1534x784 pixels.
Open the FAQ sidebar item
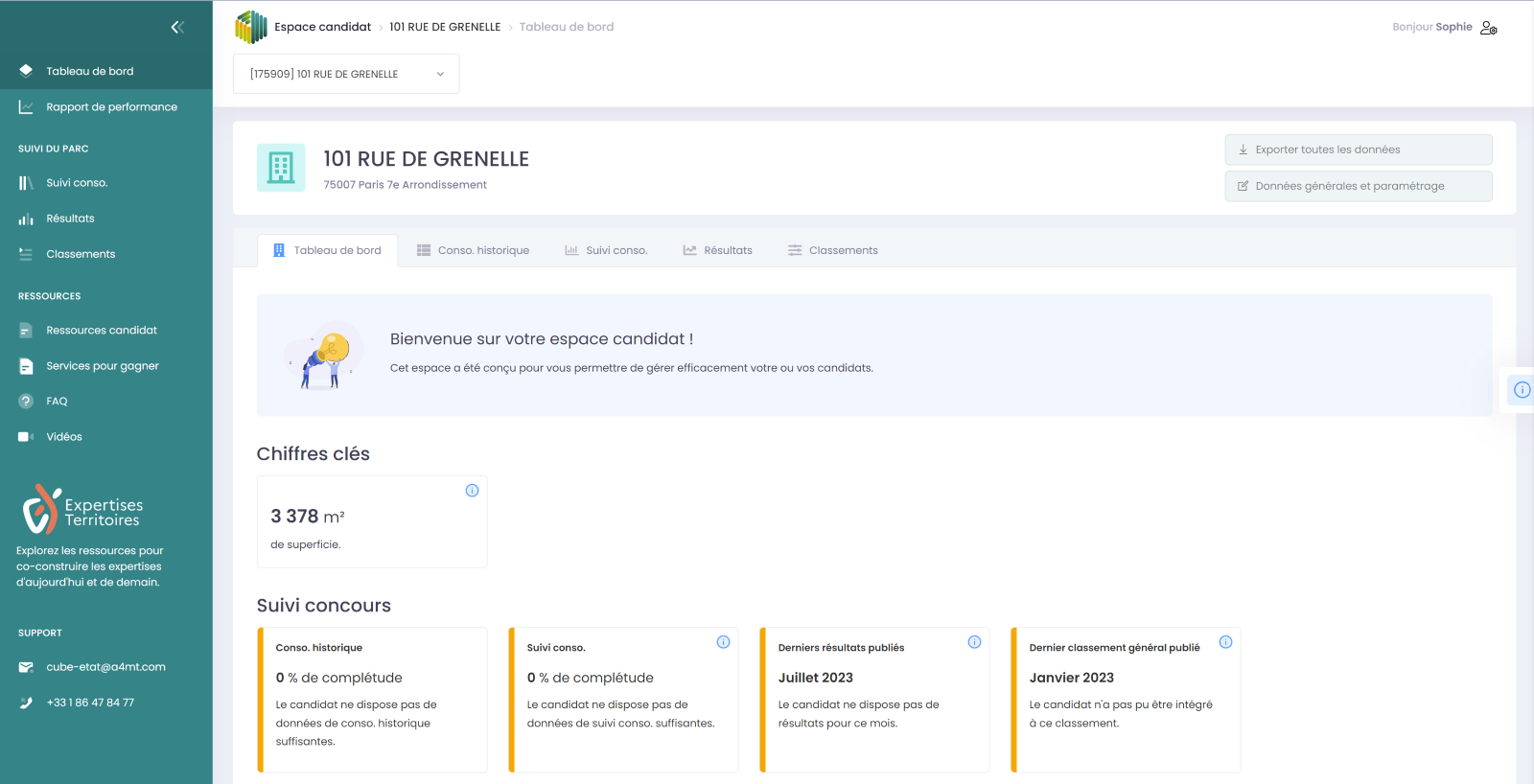106,402
